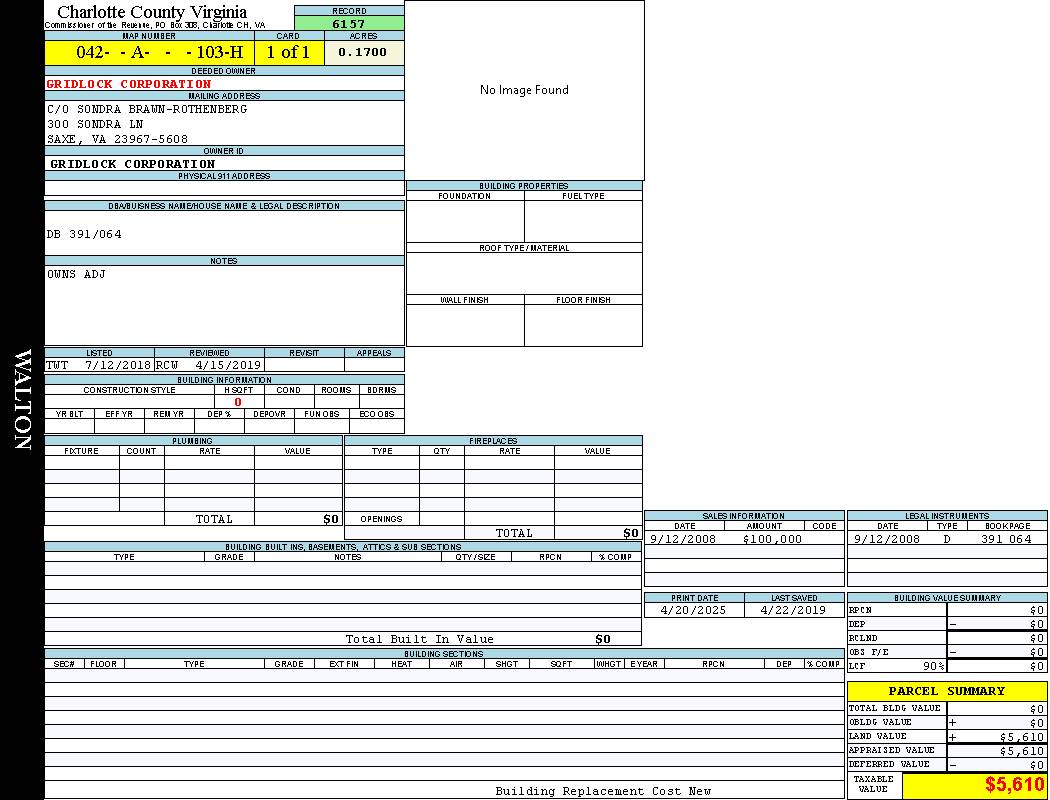Click the yellow card '1 of 1' box
The width and height of the screenshot is (1050, 800).
click(x=288, y=52)
